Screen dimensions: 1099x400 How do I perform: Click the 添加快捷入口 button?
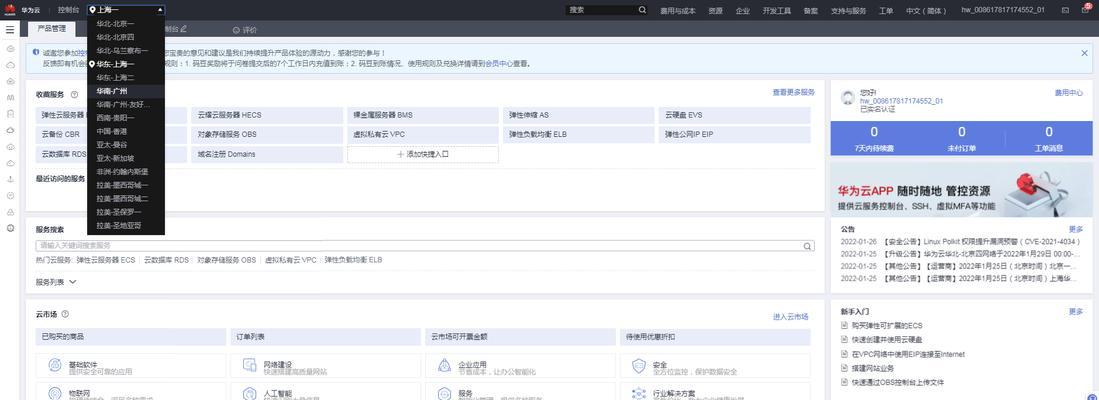[423, 154]
